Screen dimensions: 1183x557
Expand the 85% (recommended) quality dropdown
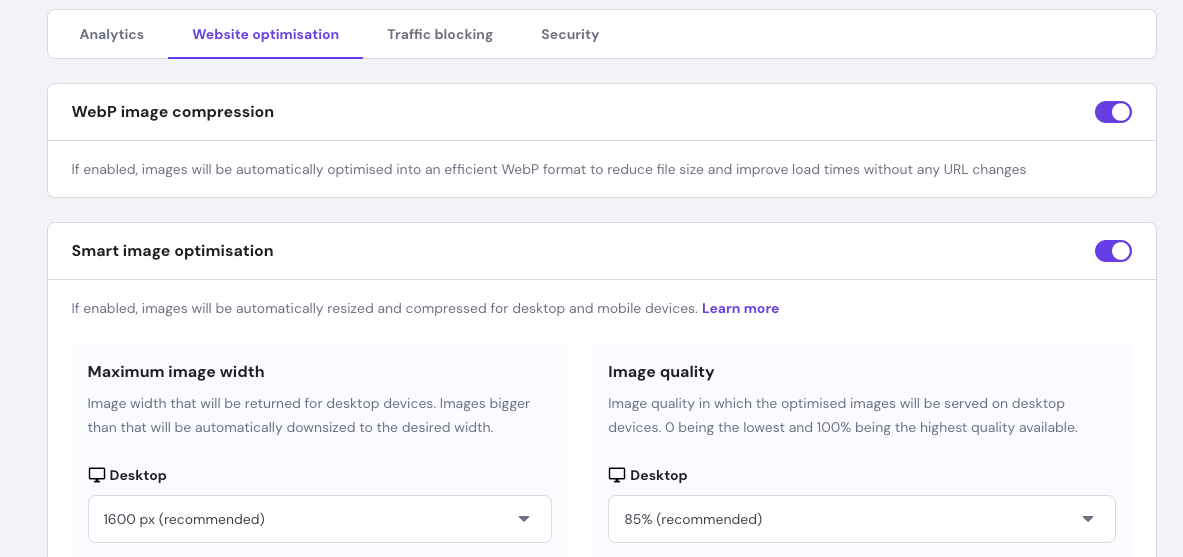[860, 519]
